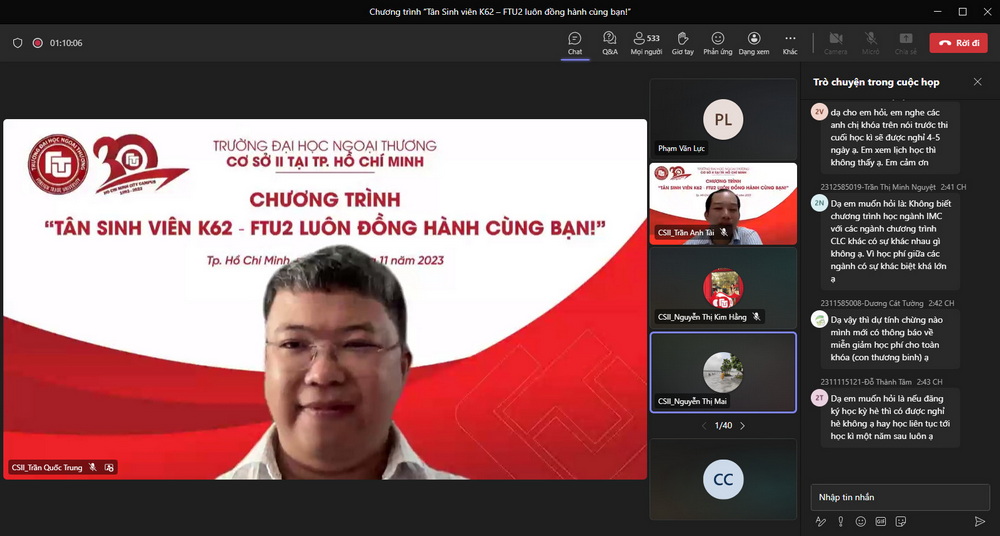Click muted mic icon on Trần Anh Tài tile
Viewport: 1000px width, 536px height.
pos(724,233)
